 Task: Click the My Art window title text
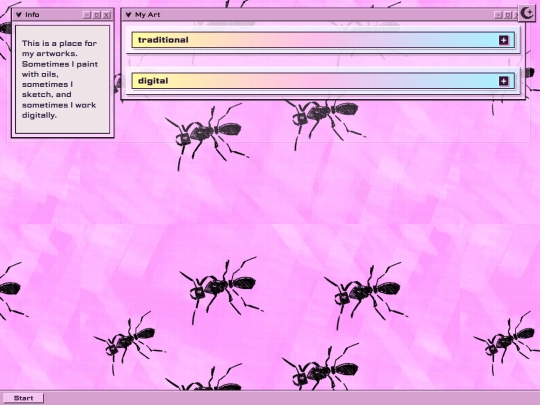click(147, 15)
